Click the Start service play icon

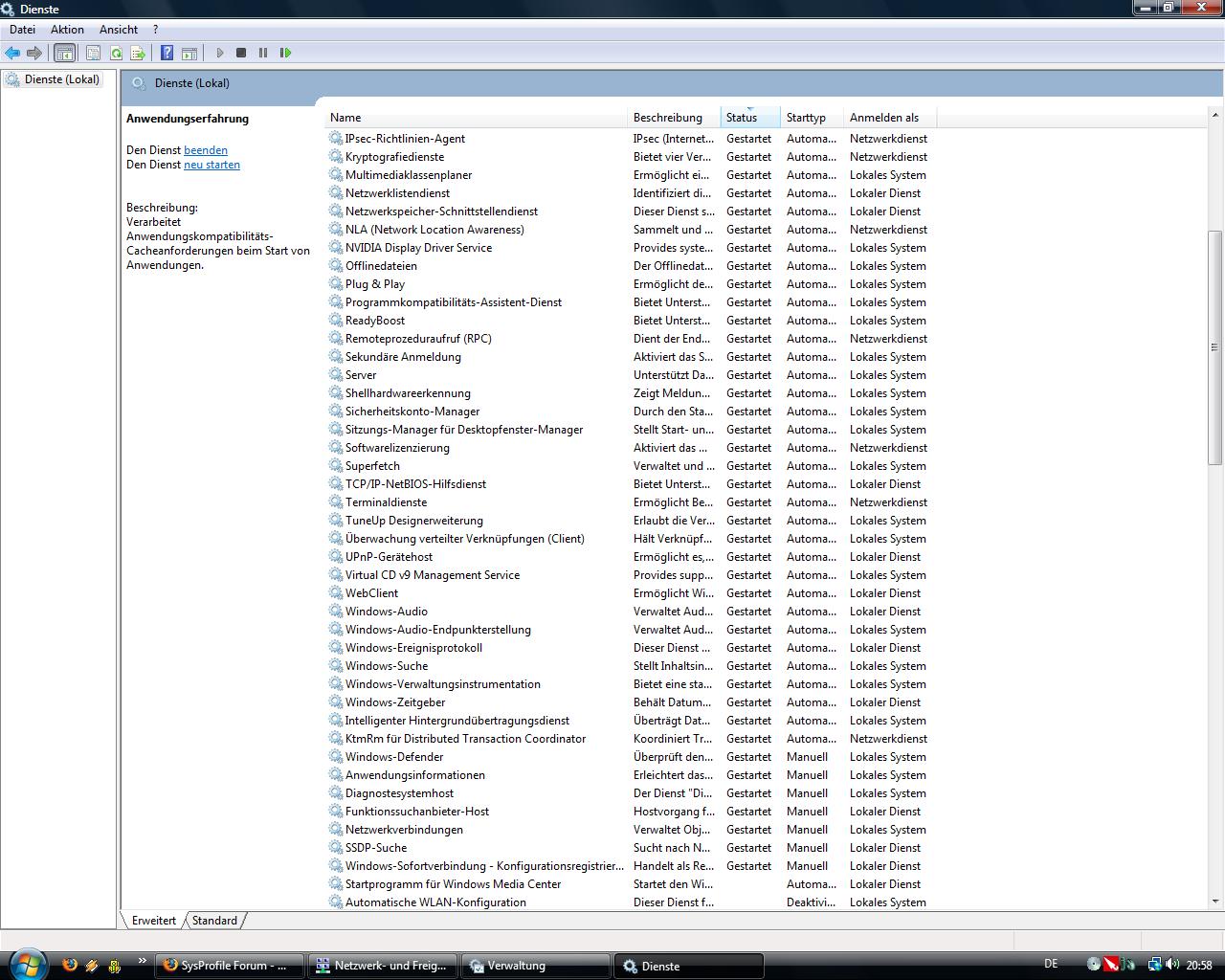(220, 53)
